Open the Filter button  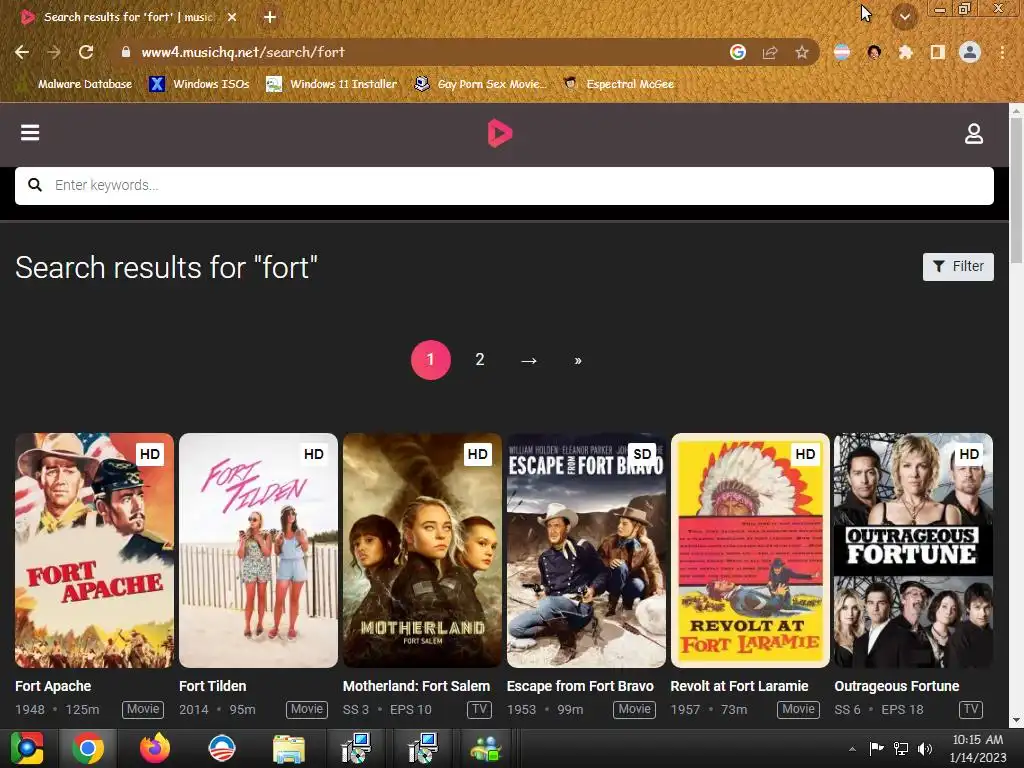(958, 266)
